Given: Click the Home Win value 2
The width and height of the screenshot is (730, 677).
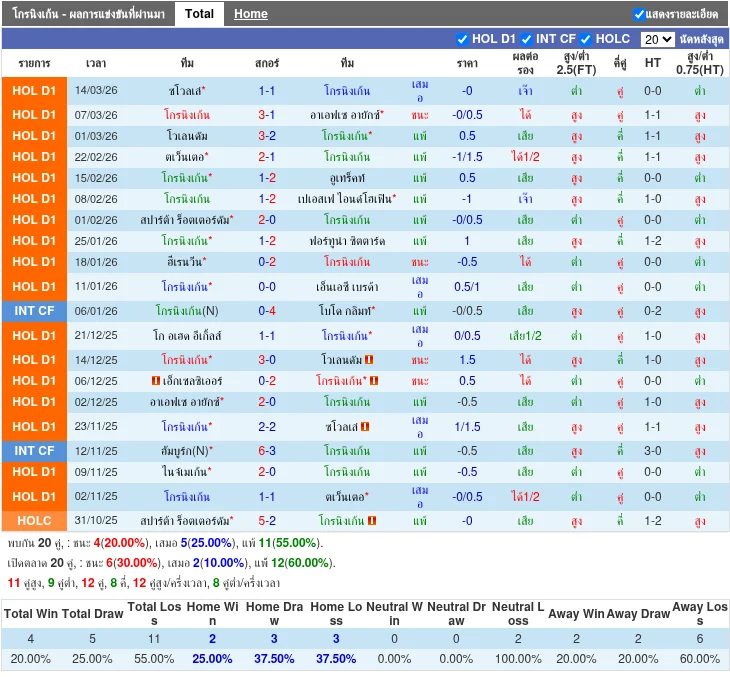Looking at the screenshot, I should (x=212, y=639).
